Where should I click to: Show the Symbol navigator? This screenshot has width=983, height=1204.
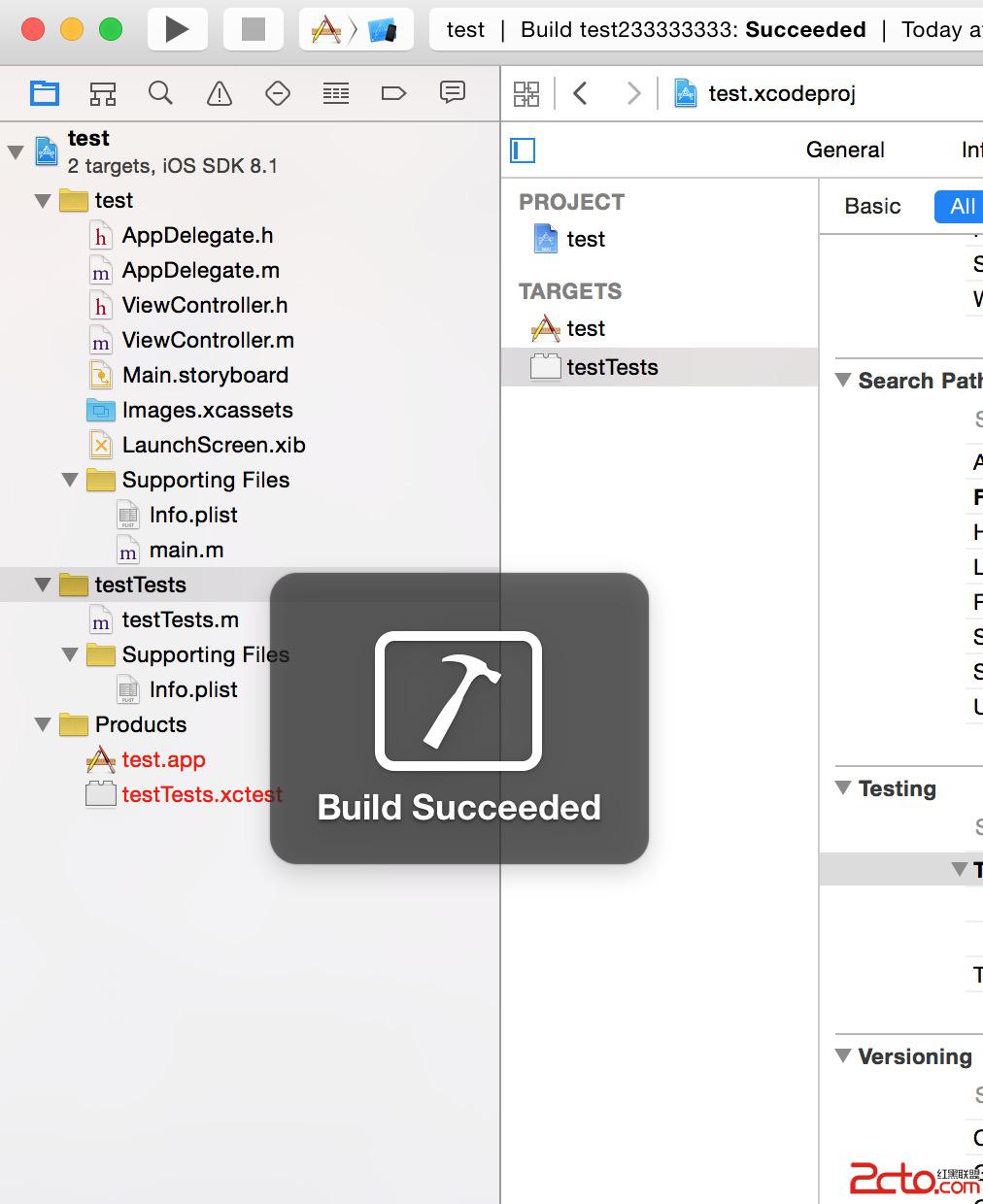103,93
